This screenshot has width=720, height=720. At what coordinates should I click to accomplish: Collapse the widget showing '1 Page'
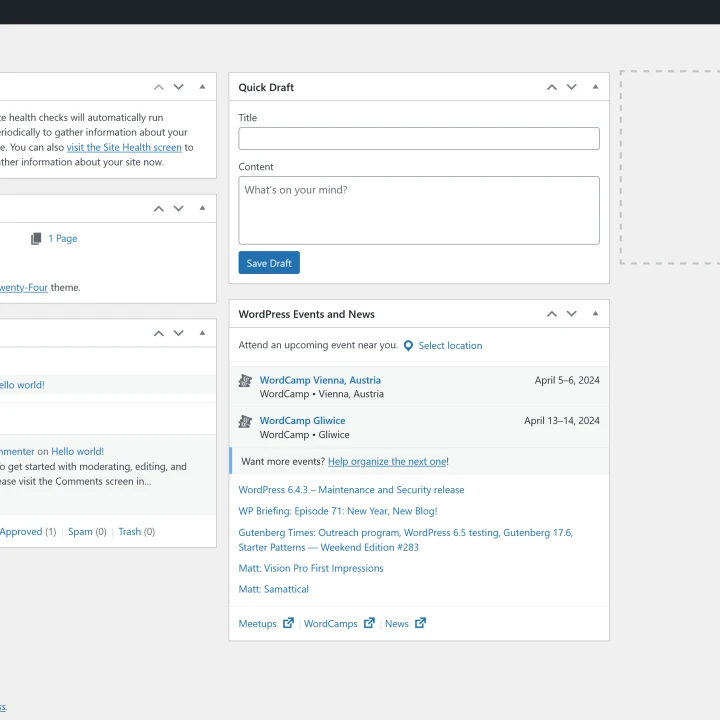(x=202, y=208)
